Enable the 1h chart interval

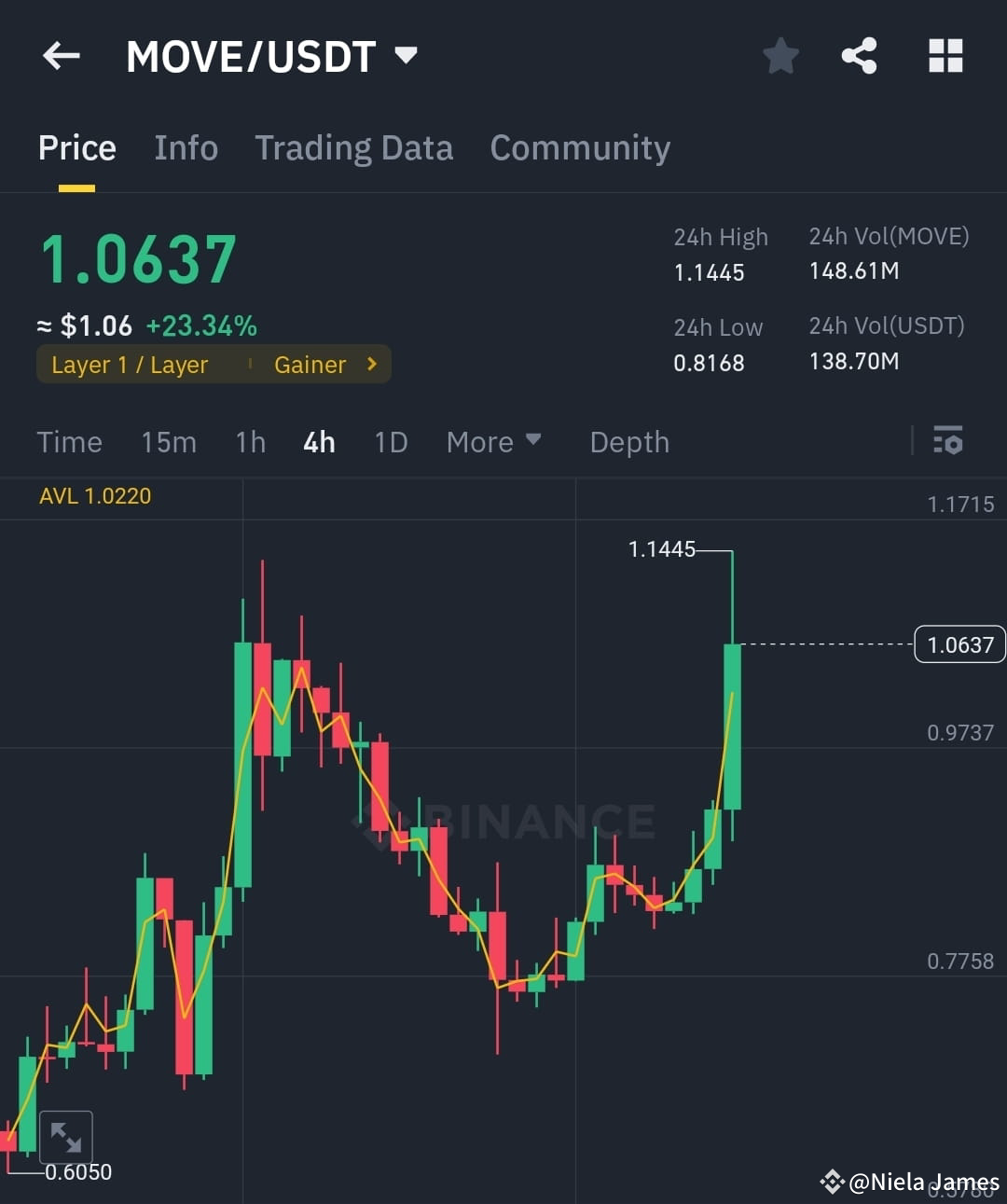pos(249,442)
